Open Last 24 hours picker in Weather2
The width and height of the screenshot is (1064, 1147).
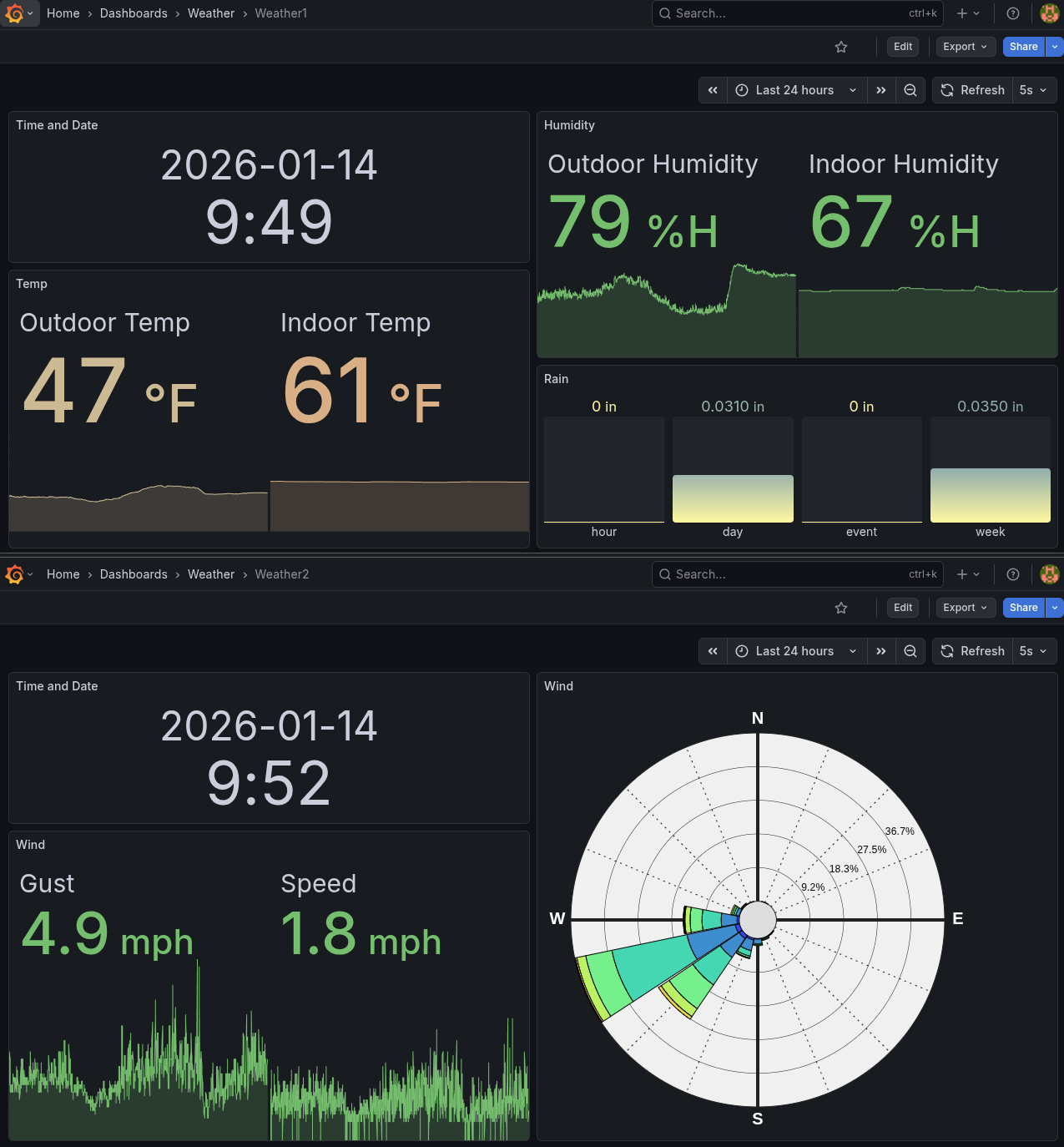[797, 651]
